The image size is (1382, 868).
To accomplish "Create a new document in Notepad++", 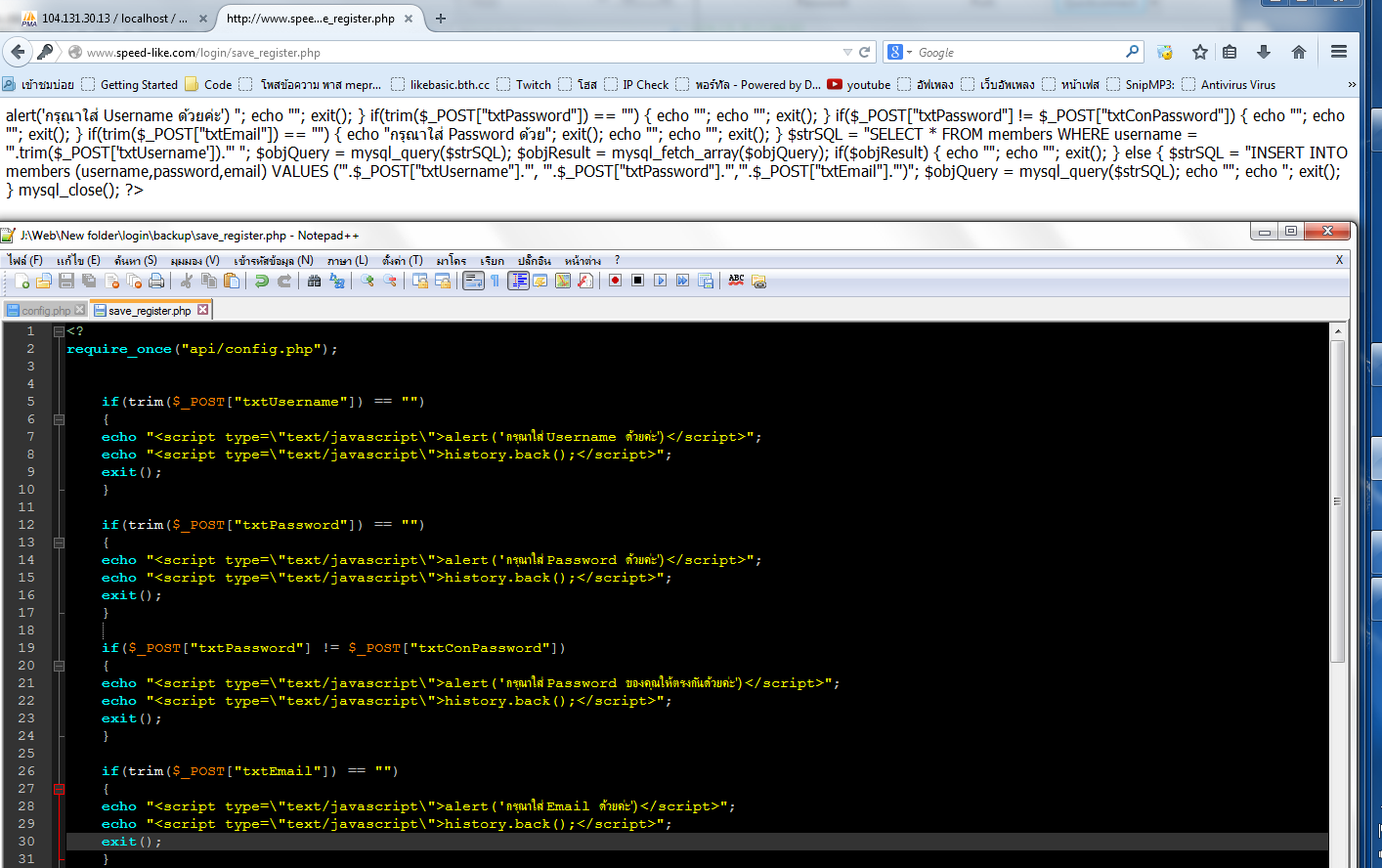I will click(x=22, y=282).
